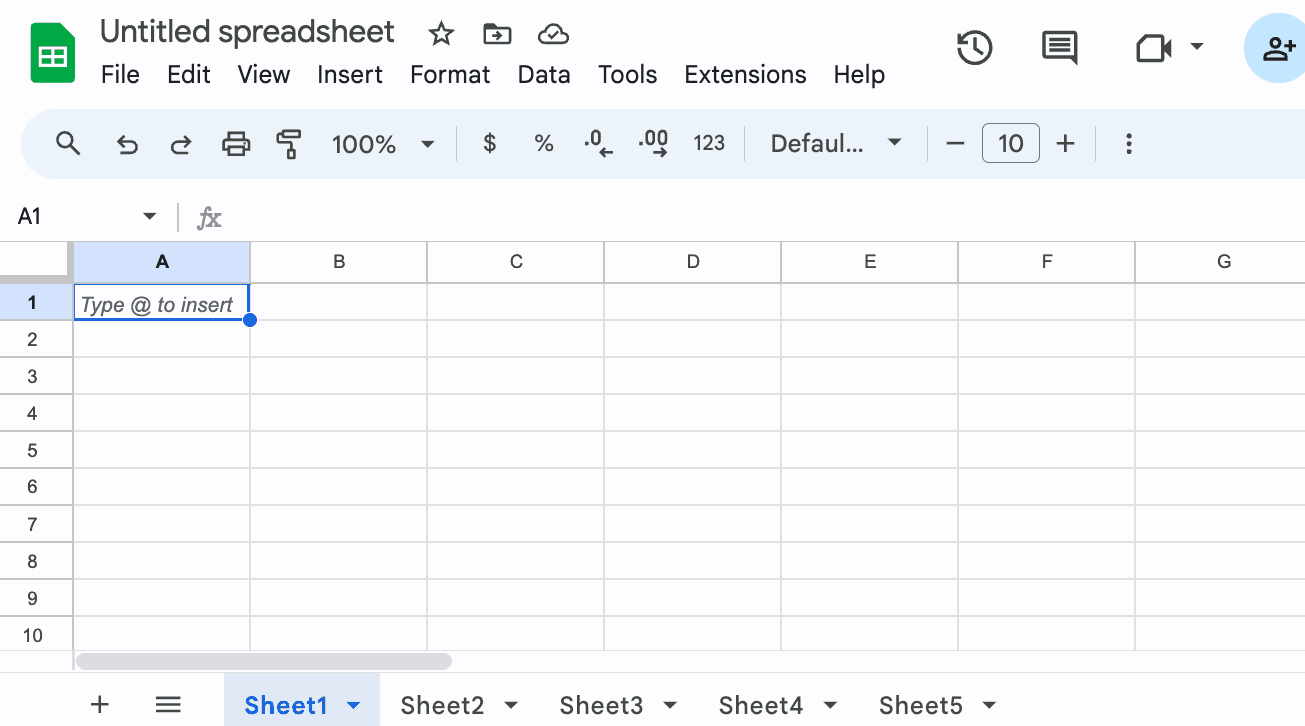Open version history clock icon
The width and height of the screenshot is (1305, 726).
click(975, 48)
